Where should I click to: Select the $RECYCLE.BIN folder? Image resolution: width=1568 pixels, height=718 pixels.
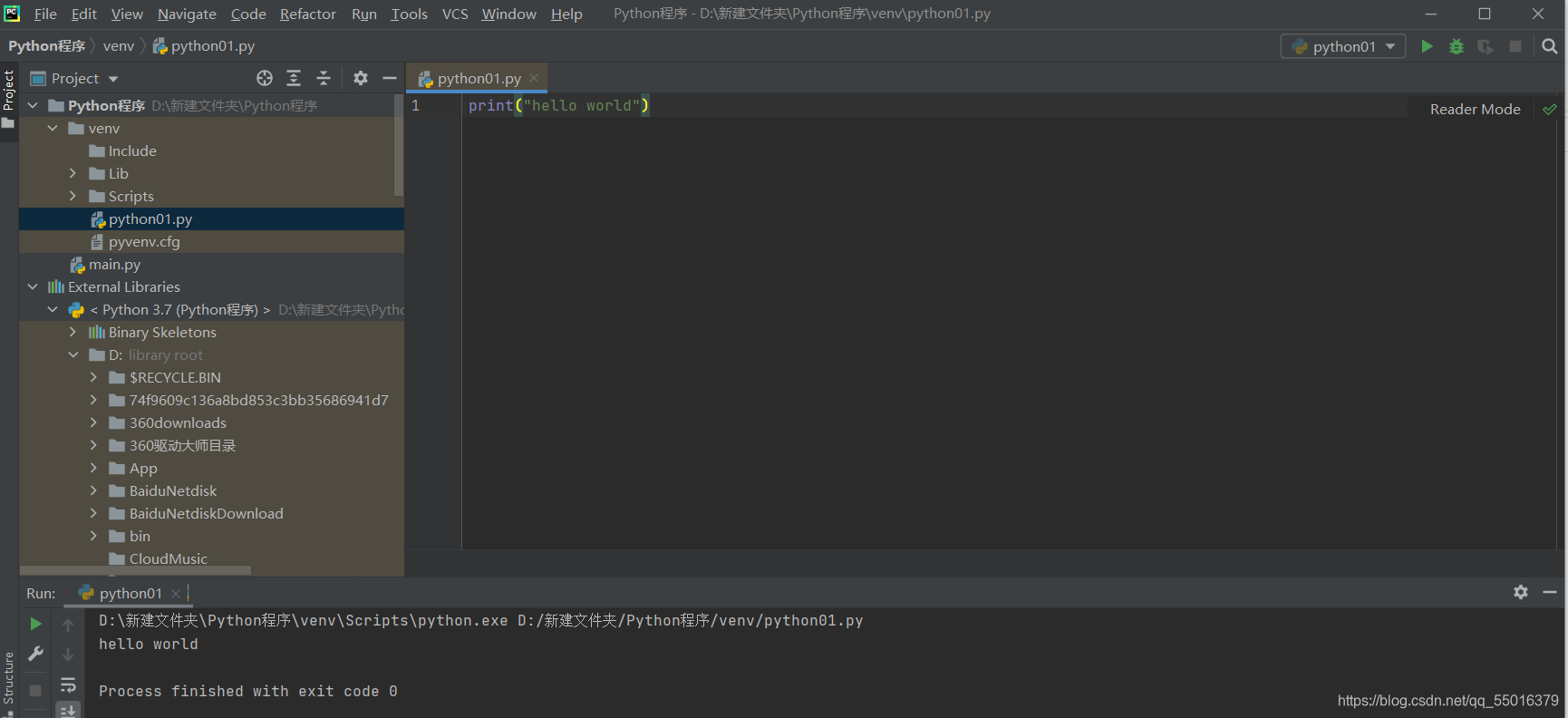[x=211, y=377]
